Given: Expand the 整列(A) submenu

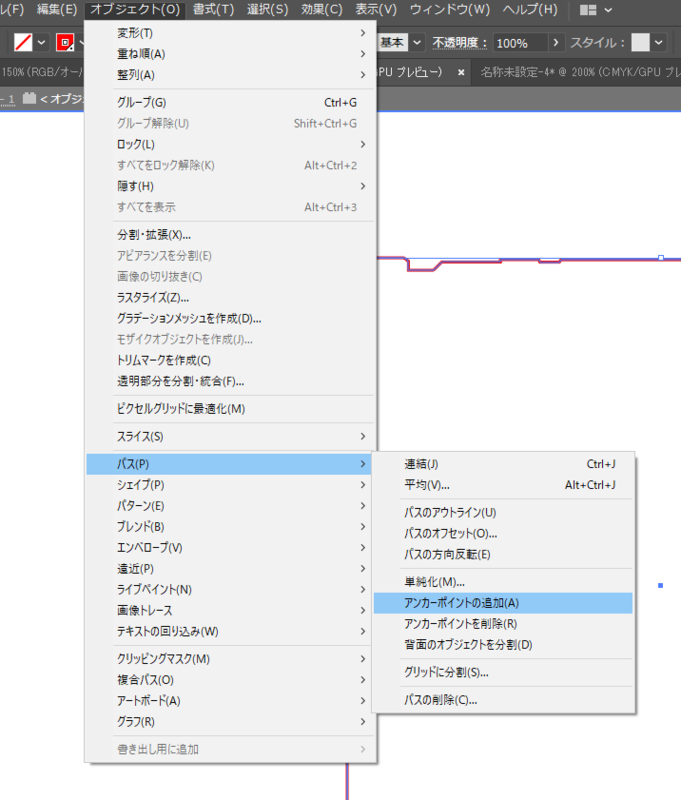Looking at the screenshot, I should pyautogui.click(x=231, y=75).
